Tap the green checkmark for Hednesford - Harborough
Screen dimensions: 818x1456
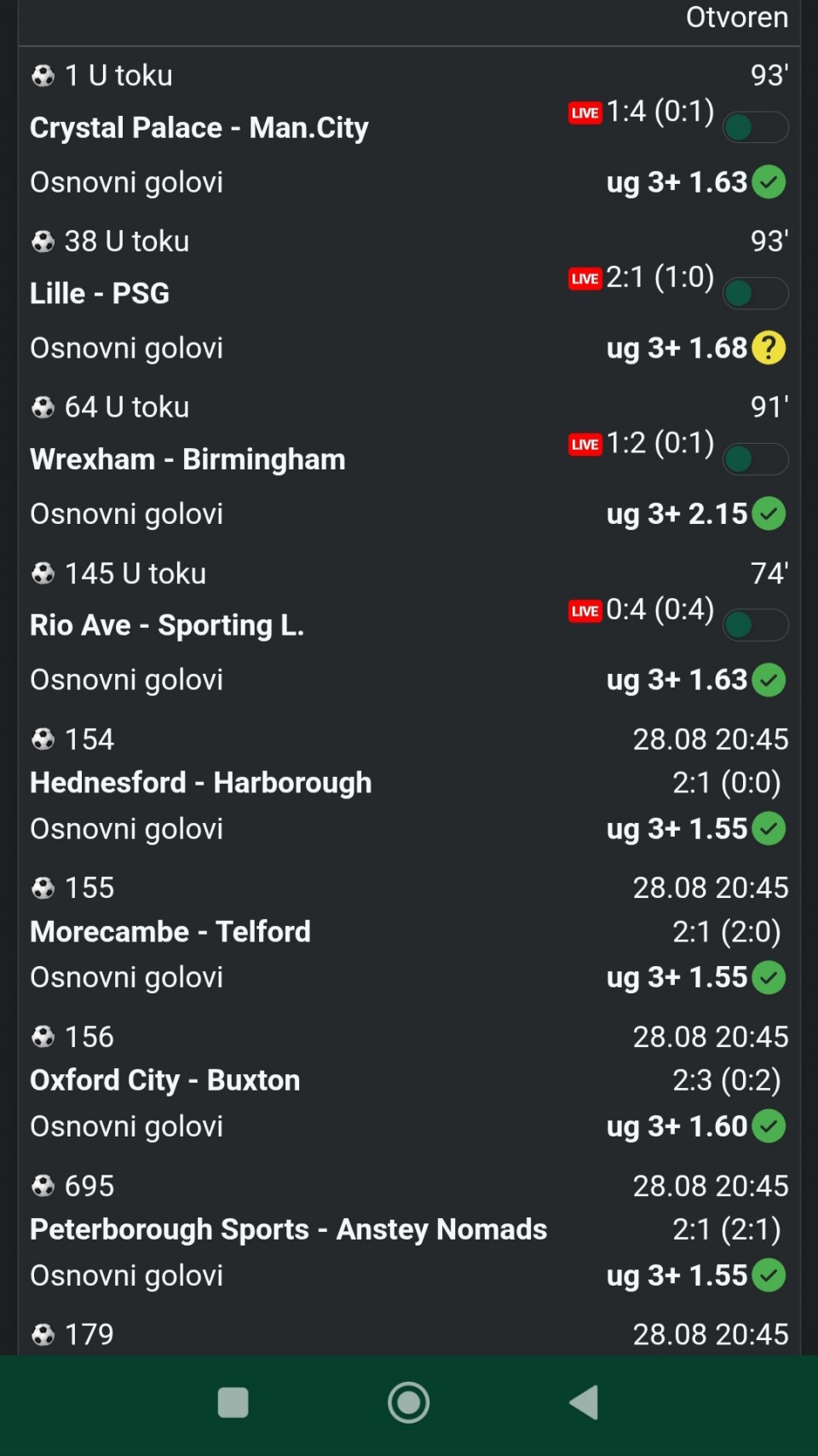coord(769,828)
